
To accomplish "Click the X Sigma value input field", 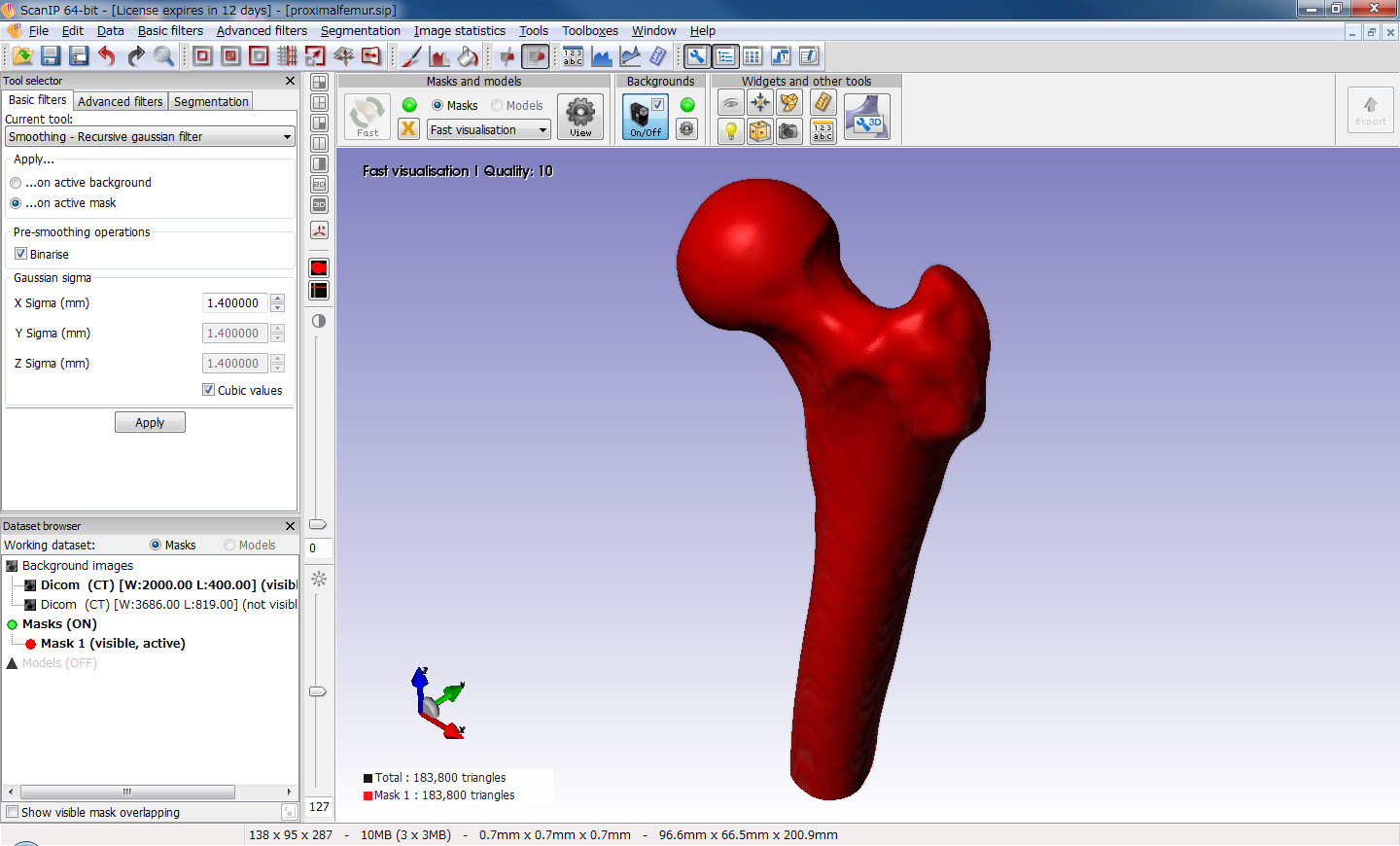I will (235, 303).
